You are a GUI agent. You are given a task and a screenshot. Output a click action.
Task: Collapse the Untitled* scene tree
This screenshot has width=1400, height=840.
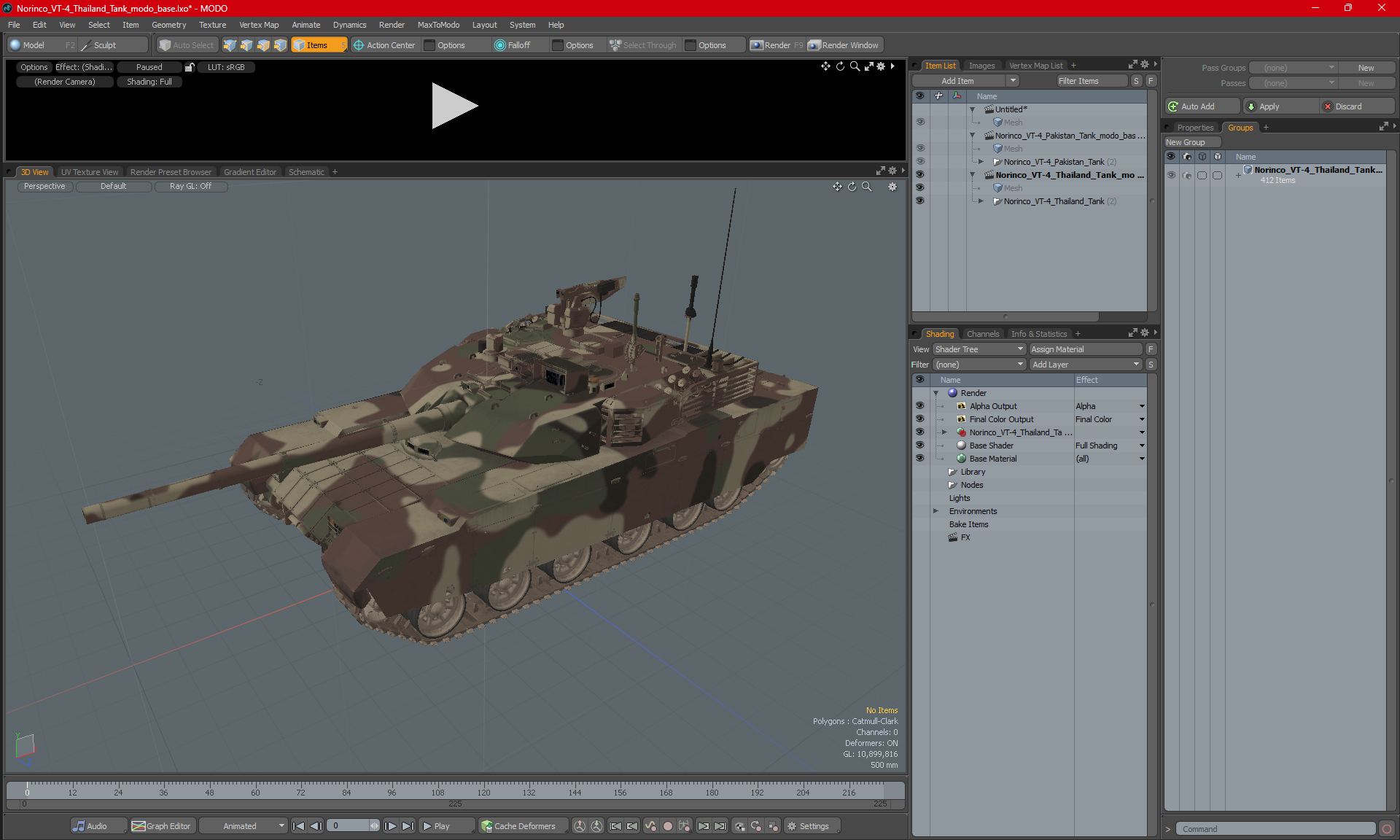(972, 109)
